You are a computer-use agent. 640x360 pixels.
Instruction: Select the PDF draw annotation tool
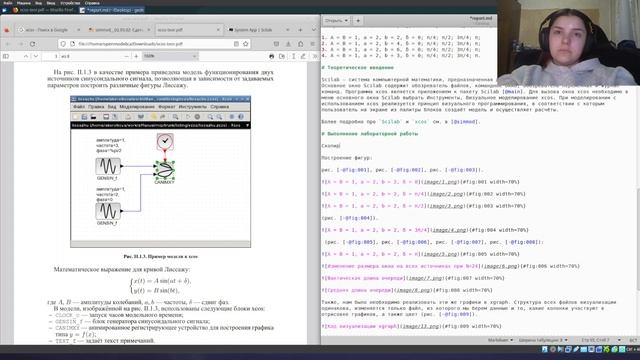coord(303,56)
